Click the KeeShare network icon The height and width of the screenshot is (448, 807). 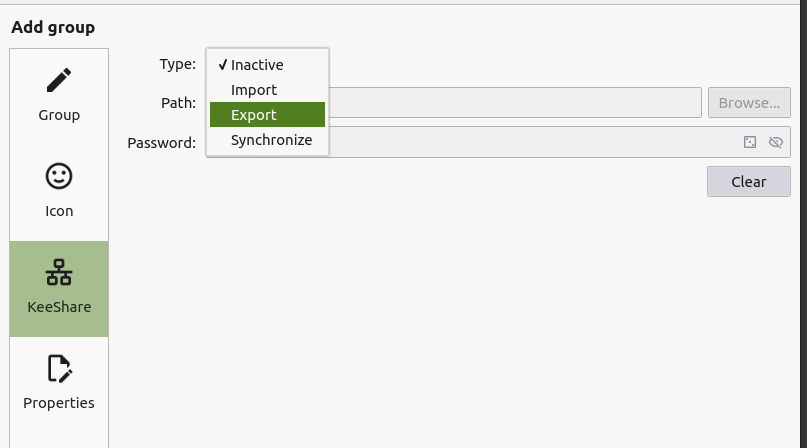[59, 272]
